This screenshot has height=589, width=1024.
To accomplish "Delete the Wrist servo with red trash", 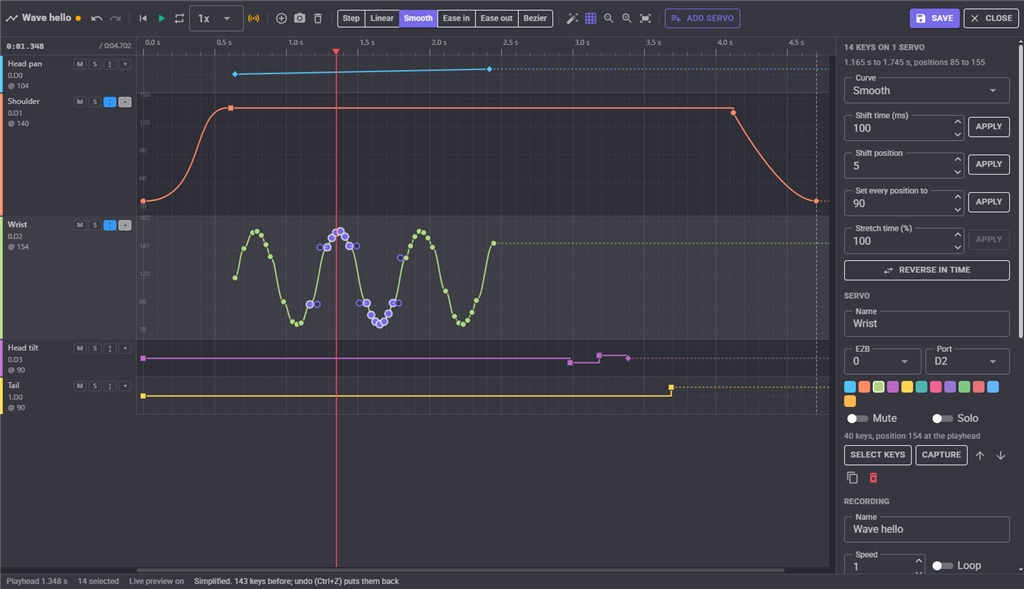I will [x=873, y=478].
